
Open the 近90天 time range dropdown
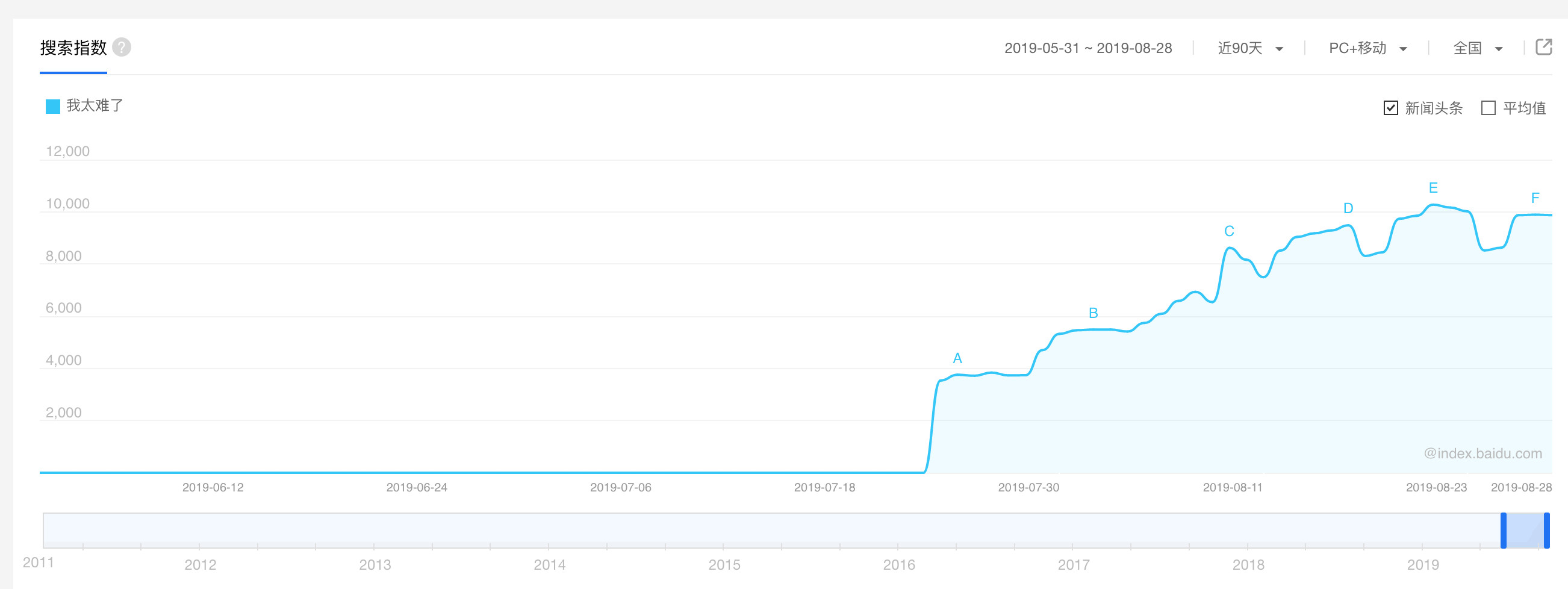[1250, 48]
